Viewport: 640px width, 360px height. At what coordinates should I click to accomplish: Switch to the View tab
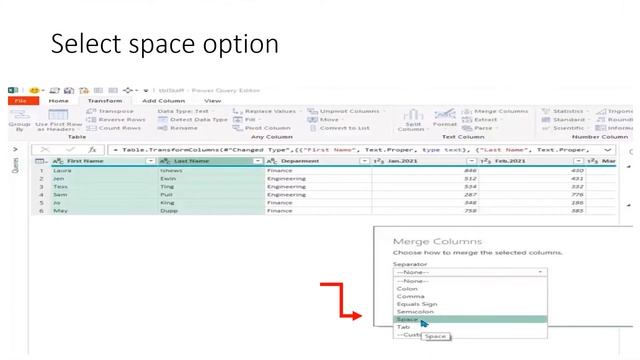pyautogui.click(x=212, y=101)
